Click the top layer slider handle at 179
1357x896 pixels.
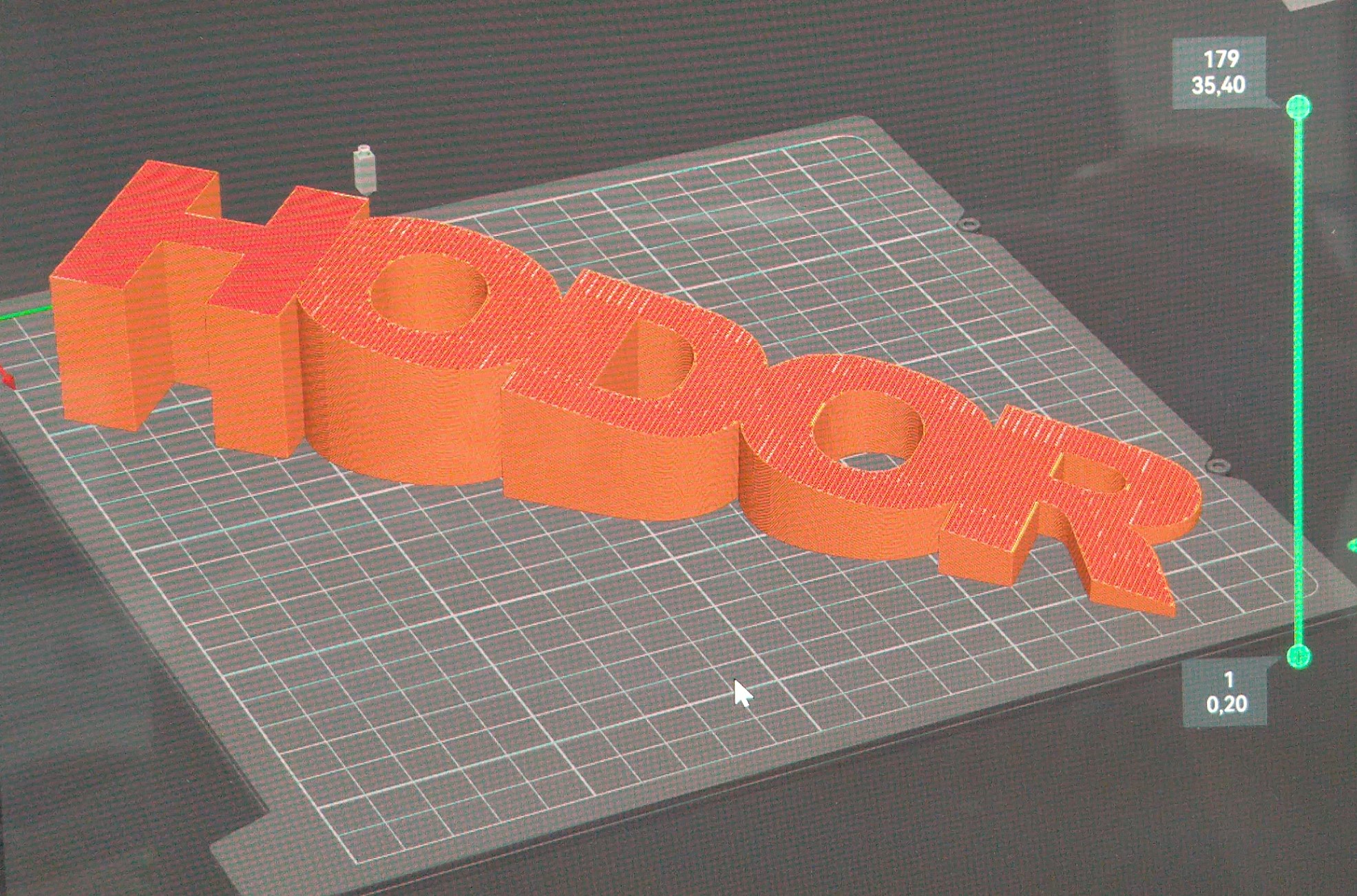click(1298, 107)
